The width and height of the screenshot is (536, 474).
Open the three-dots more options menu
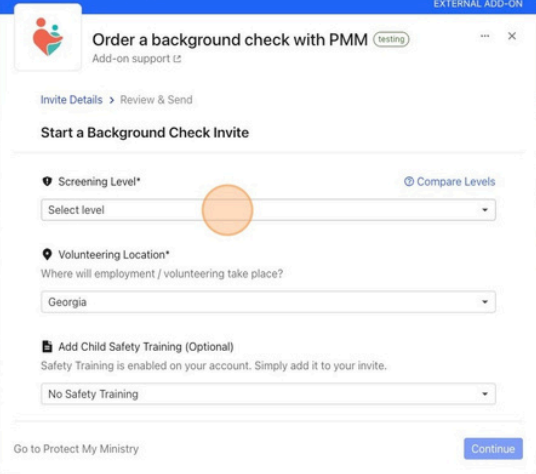click(x=485, y=36)
